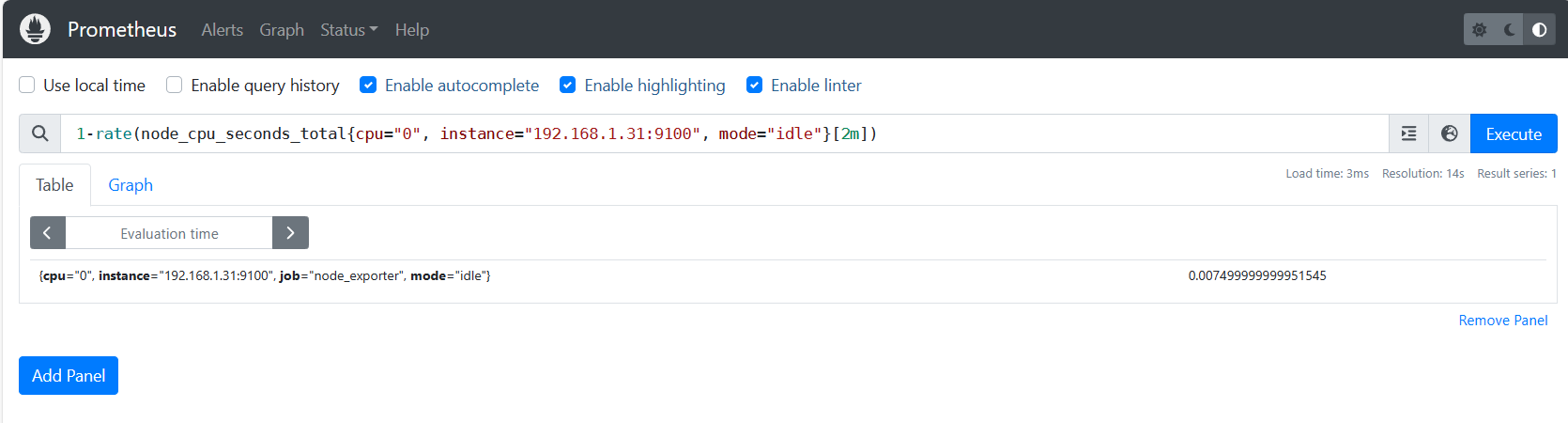The width and height of the screenshot is (1568, 423).
Task: Uncheck Enable highlighting option
Action: coord(567,85)
